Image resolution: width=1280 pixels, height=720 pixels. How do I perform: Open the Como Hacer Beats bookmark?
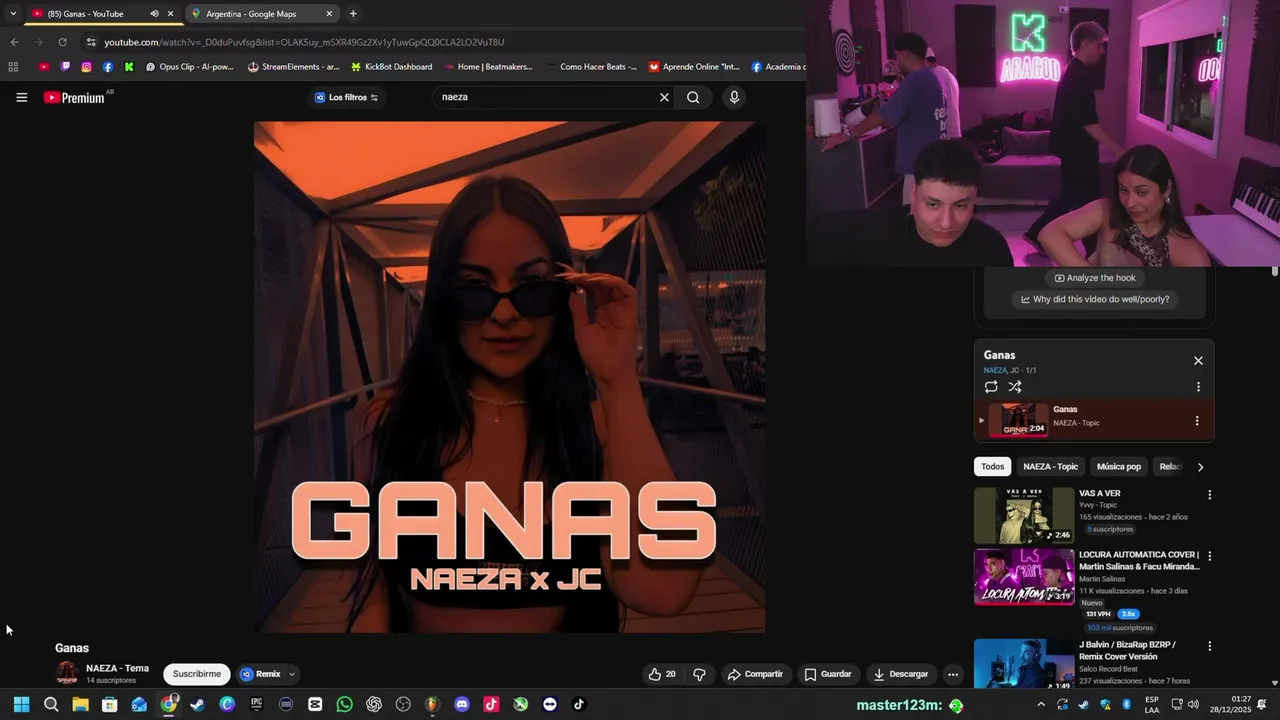click(x=592, y=67)
